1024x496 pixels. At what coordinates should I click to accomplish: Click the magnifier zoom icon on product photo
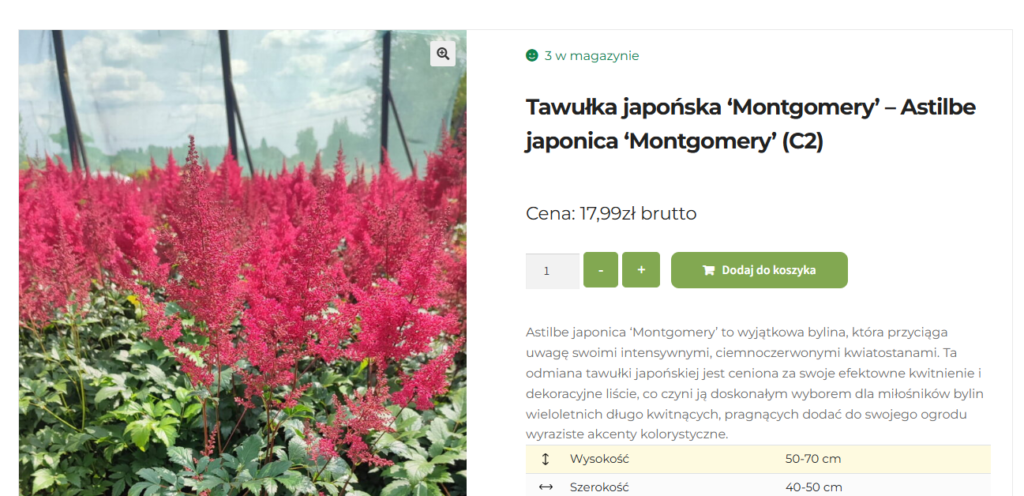[443, 54]
